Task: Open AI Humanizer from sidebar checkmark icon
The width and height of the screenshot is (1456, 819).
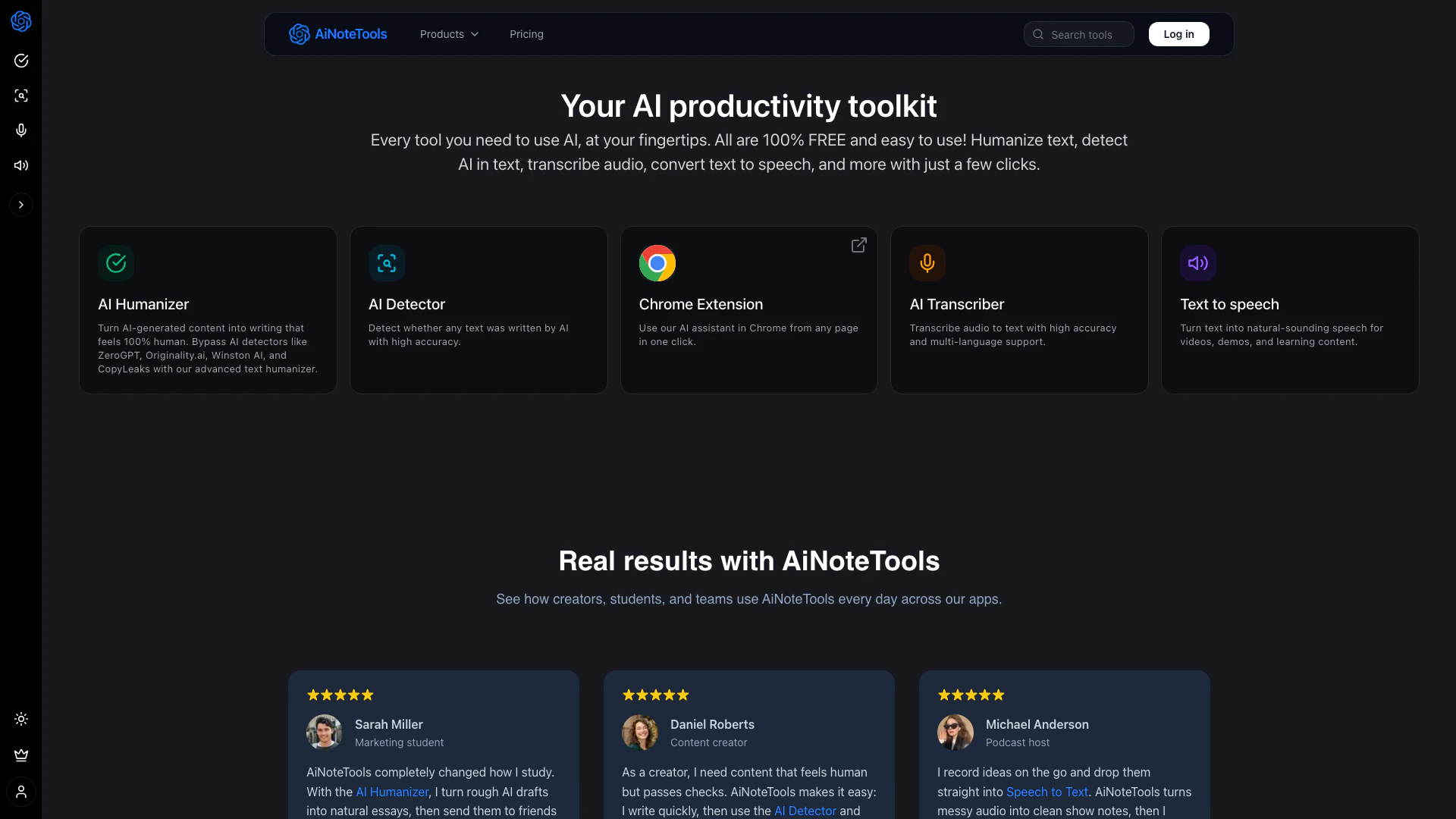Action: click(x=21, y=61)
